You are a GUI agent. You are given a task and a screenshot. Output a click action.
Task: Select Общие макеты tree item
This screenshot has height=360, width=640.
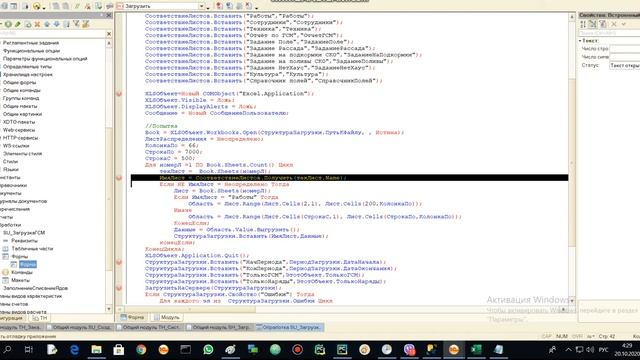pos(20,106)
